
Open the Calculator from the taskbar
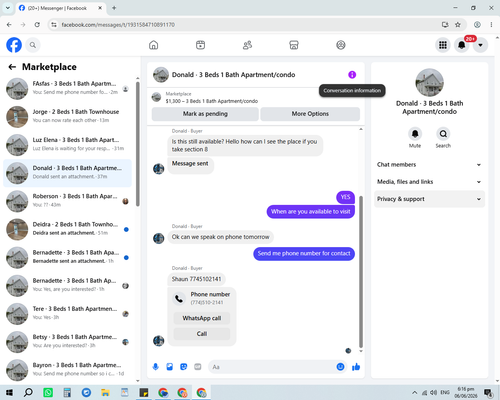tap(67, 393)
